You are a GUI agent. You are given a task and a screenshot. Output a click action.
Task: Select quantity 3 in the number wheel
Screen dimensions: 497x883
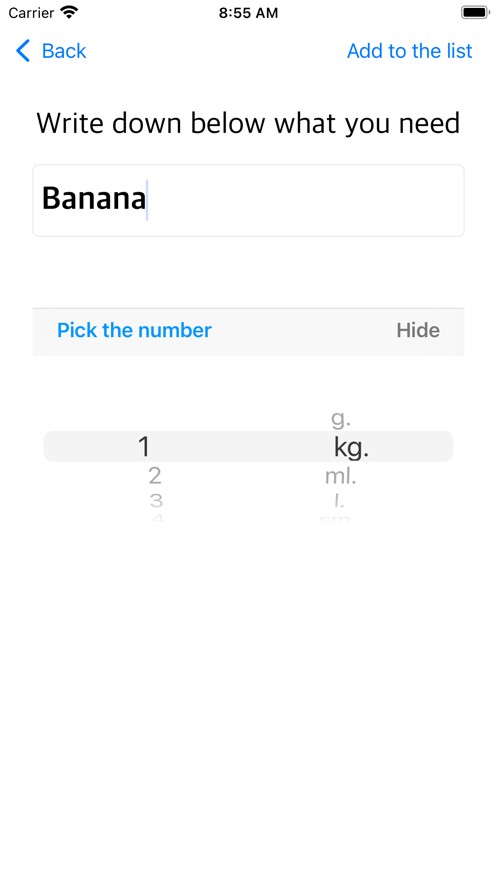[156, 500]
